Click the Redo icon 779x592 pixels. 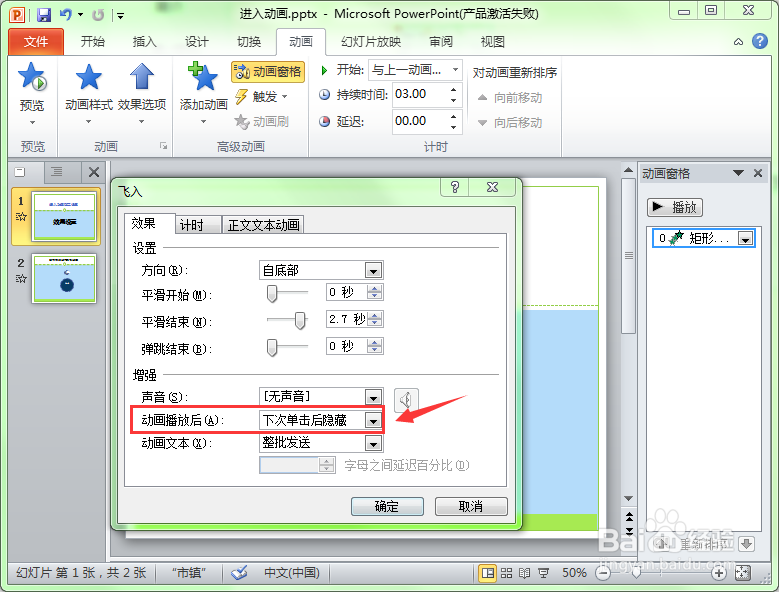[x=98, y=15]
